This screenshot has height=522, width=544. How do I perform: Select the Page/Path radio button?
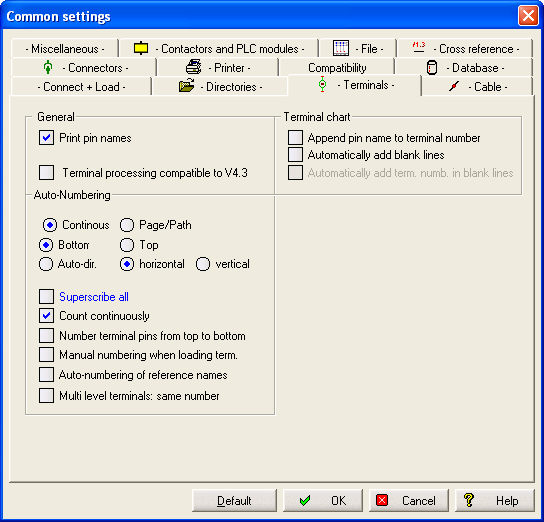point(127,225)
